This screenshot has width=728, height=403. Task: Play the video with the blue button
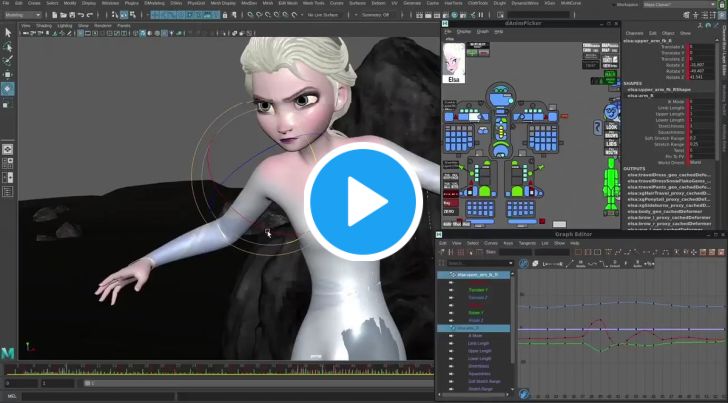coord(363,201)
